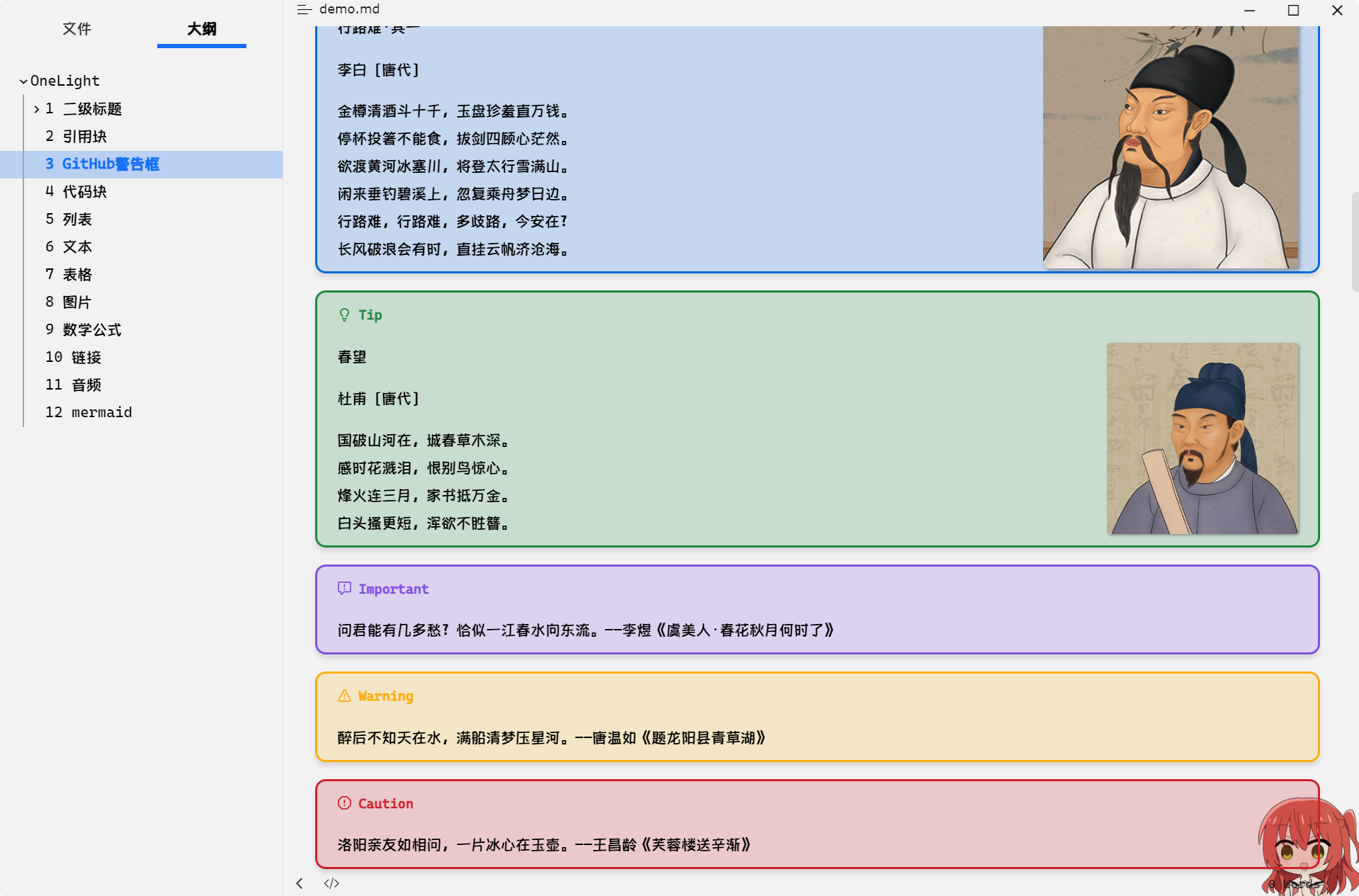Click the 醉后不知天在水 quote text
Screen dimensions: 1359x896
552,738
